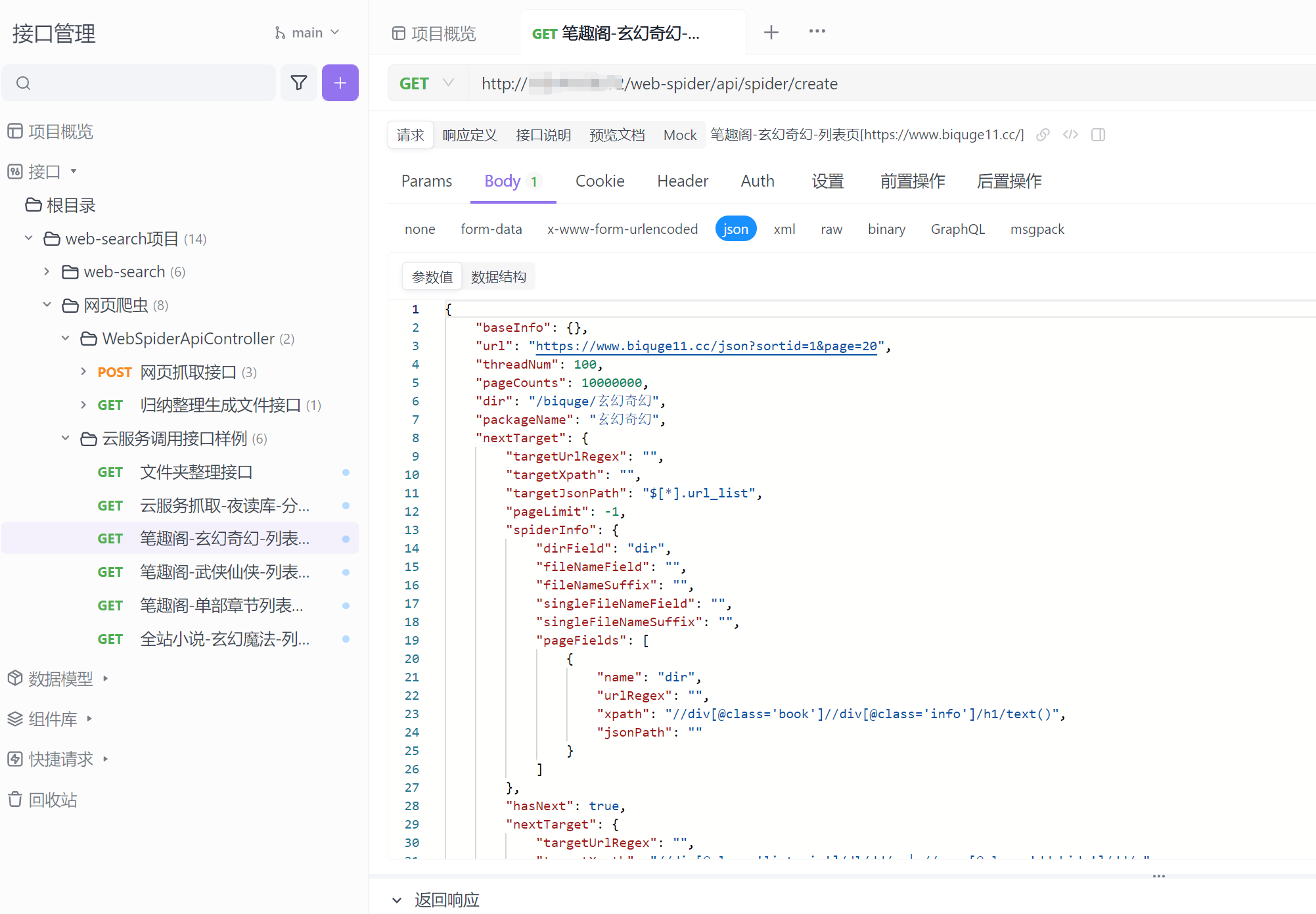Open the code generation icon
Image resolution: width=1316 pixels, height=914 pixels.
pos(1070,135)
